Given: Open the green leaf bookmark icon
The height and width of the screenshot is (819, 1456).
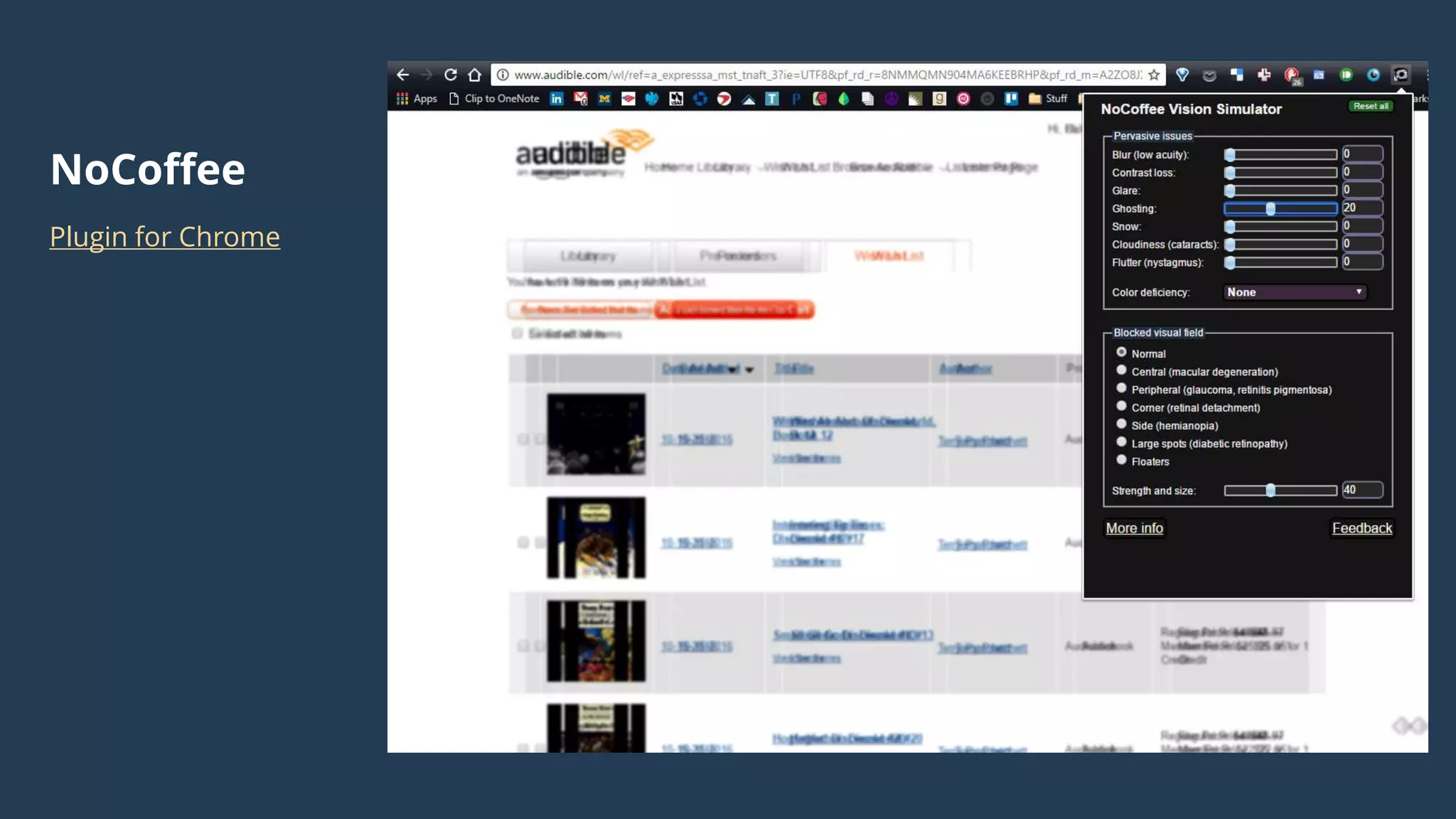Looking at the screenshot, I should tap(844, 99).
